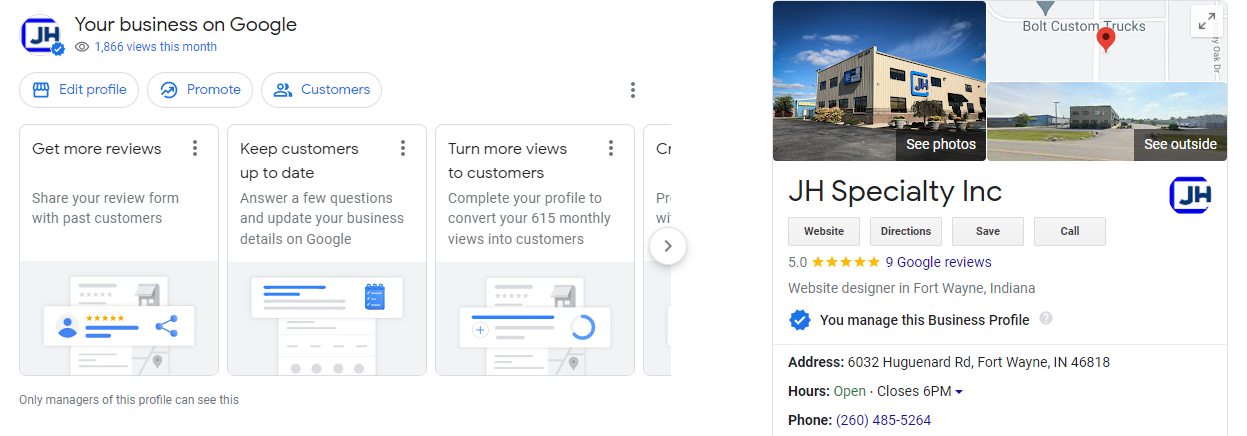This screenshot has height=436, width=1247.
Task: Call the (260) 485-5264 phone number link
Action: point(883,420)
